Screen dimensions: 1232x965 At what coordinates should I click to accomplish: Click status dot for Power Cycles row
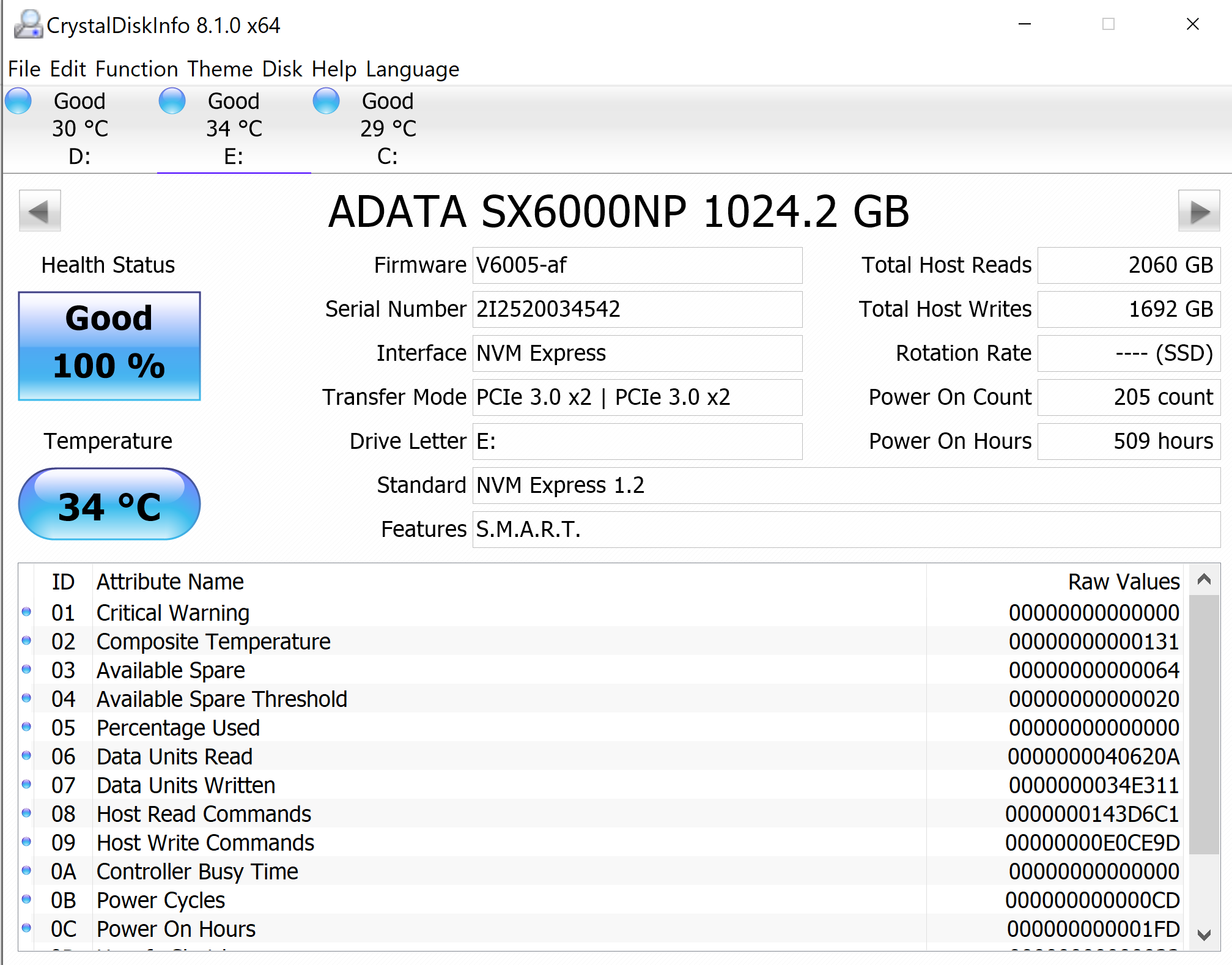pos(26,899)
